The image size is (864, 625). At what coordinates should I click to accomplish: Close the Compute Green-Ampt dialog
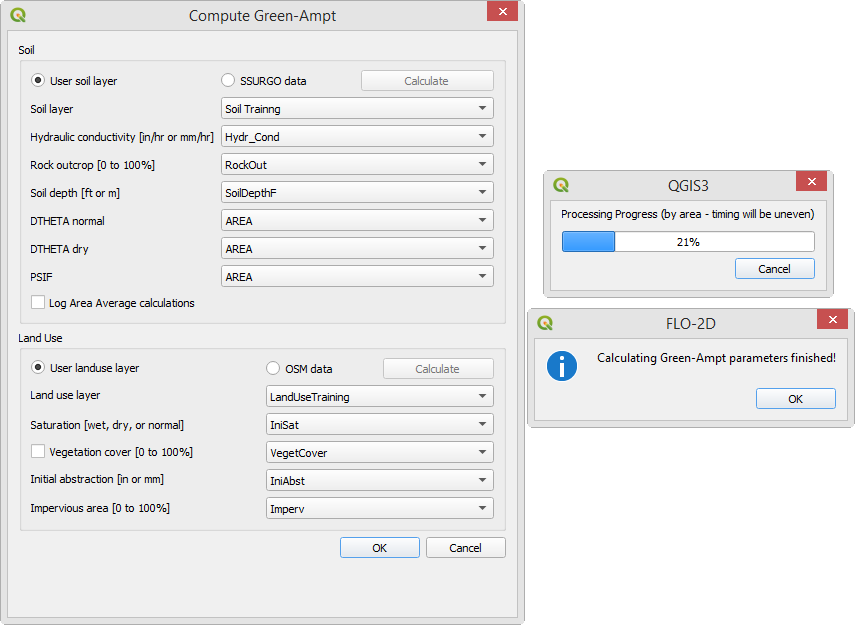[501, 13]
